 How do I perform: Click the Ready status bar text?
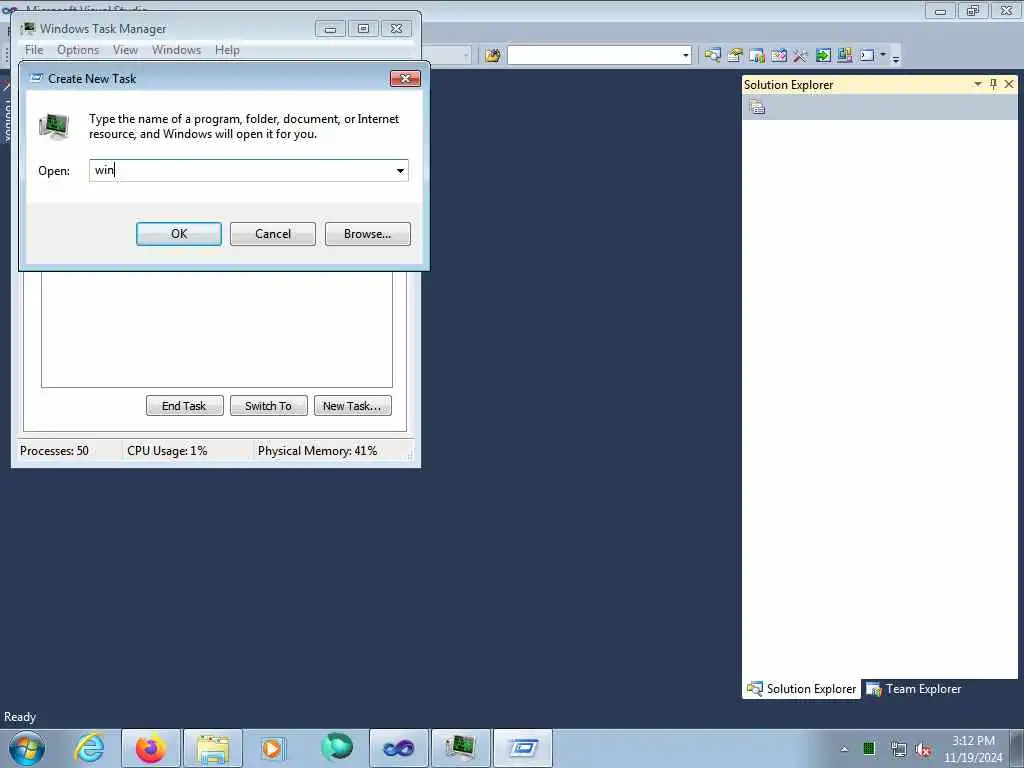20,717
